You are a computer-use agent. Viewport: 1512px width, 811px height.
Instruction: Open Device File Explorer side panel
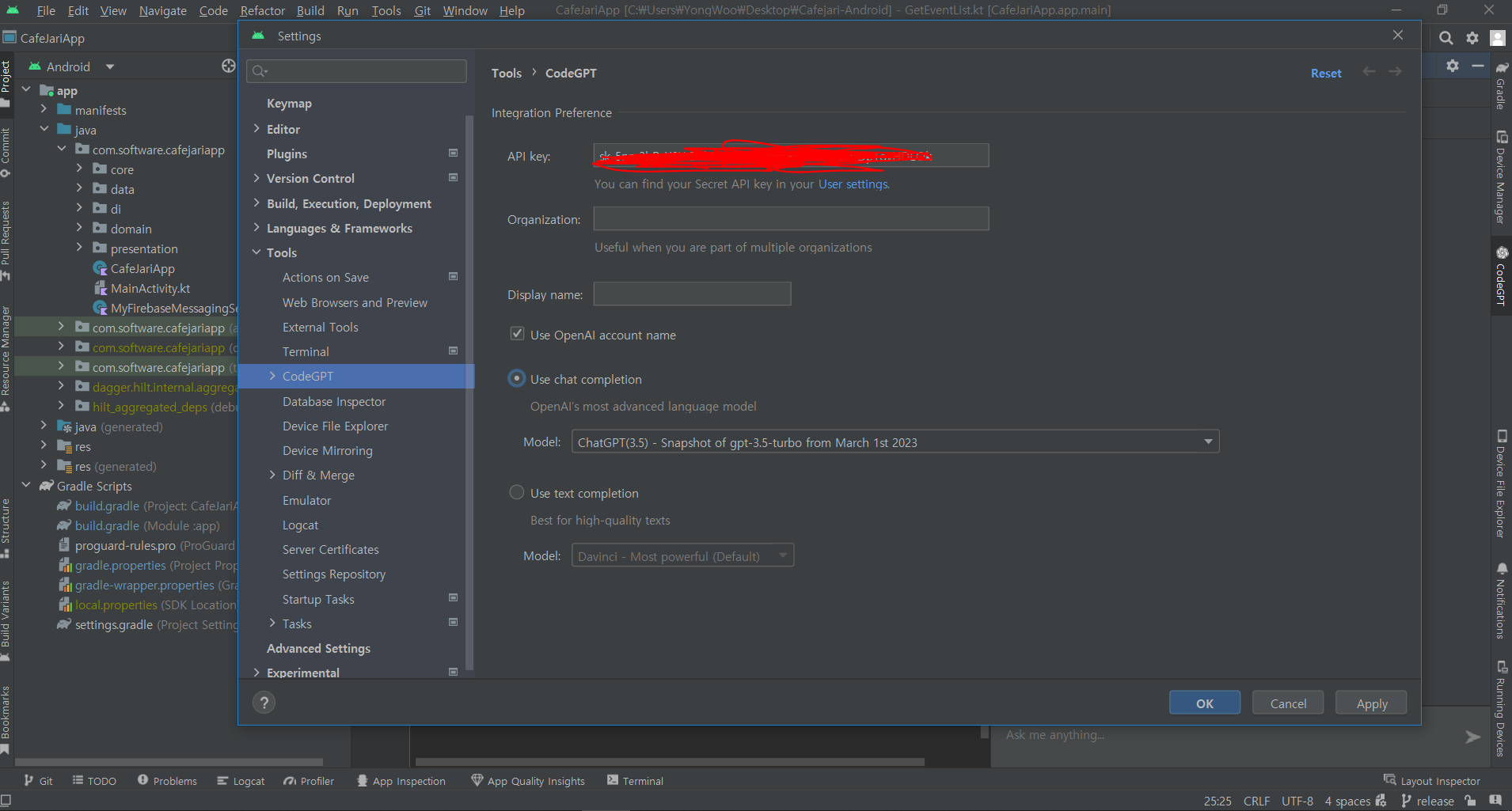1501,484
